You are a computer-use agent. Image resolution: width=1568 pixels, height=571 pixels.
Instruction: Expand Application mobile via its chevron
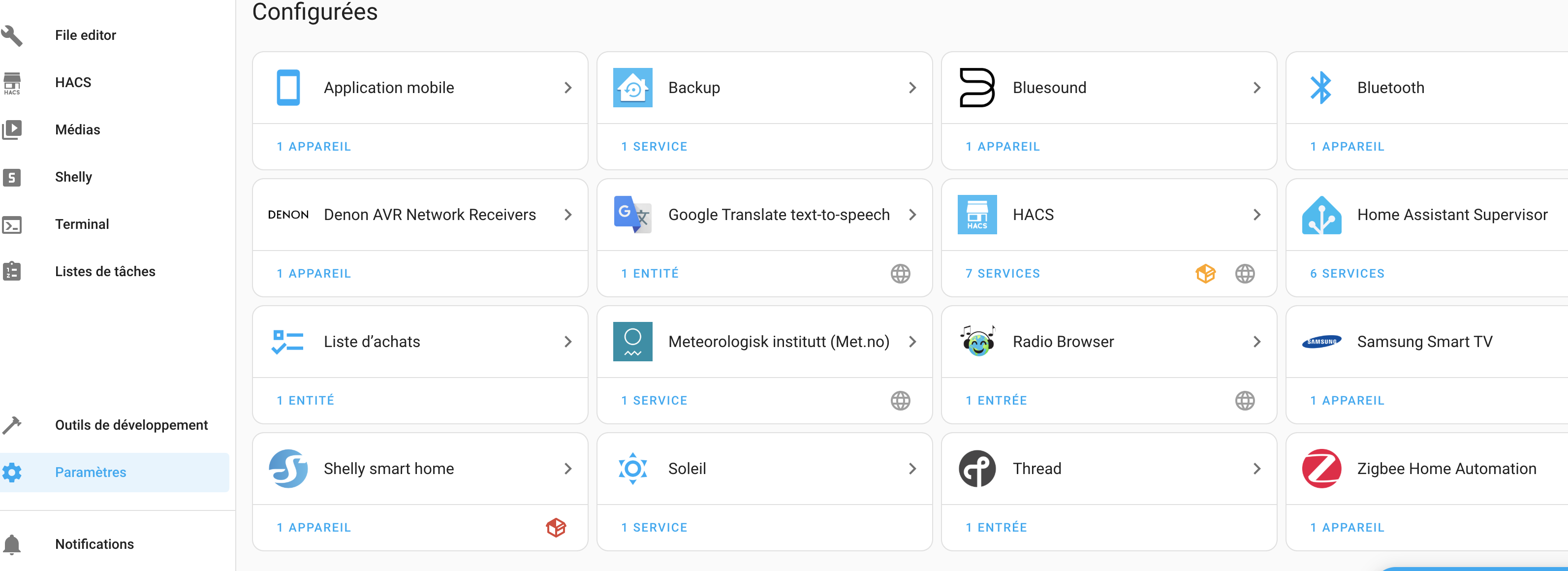coord(568,88)
